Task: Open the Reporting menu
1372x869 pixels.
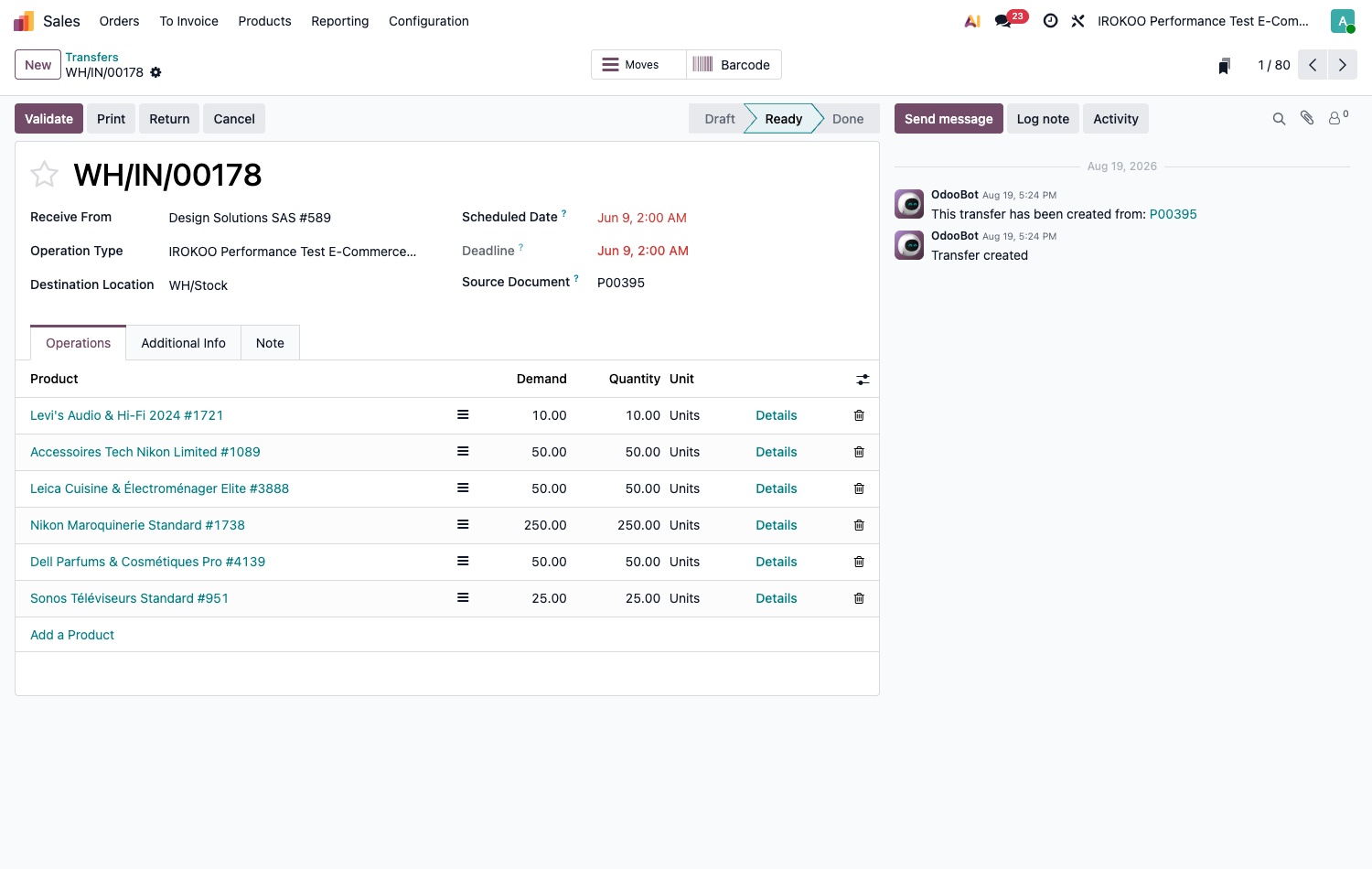Action: tap(339, 21)
